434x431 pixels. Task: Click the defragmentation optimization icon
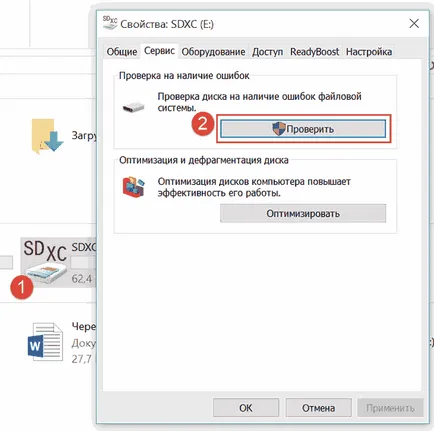pyautogui.click(x=134, y=187)
